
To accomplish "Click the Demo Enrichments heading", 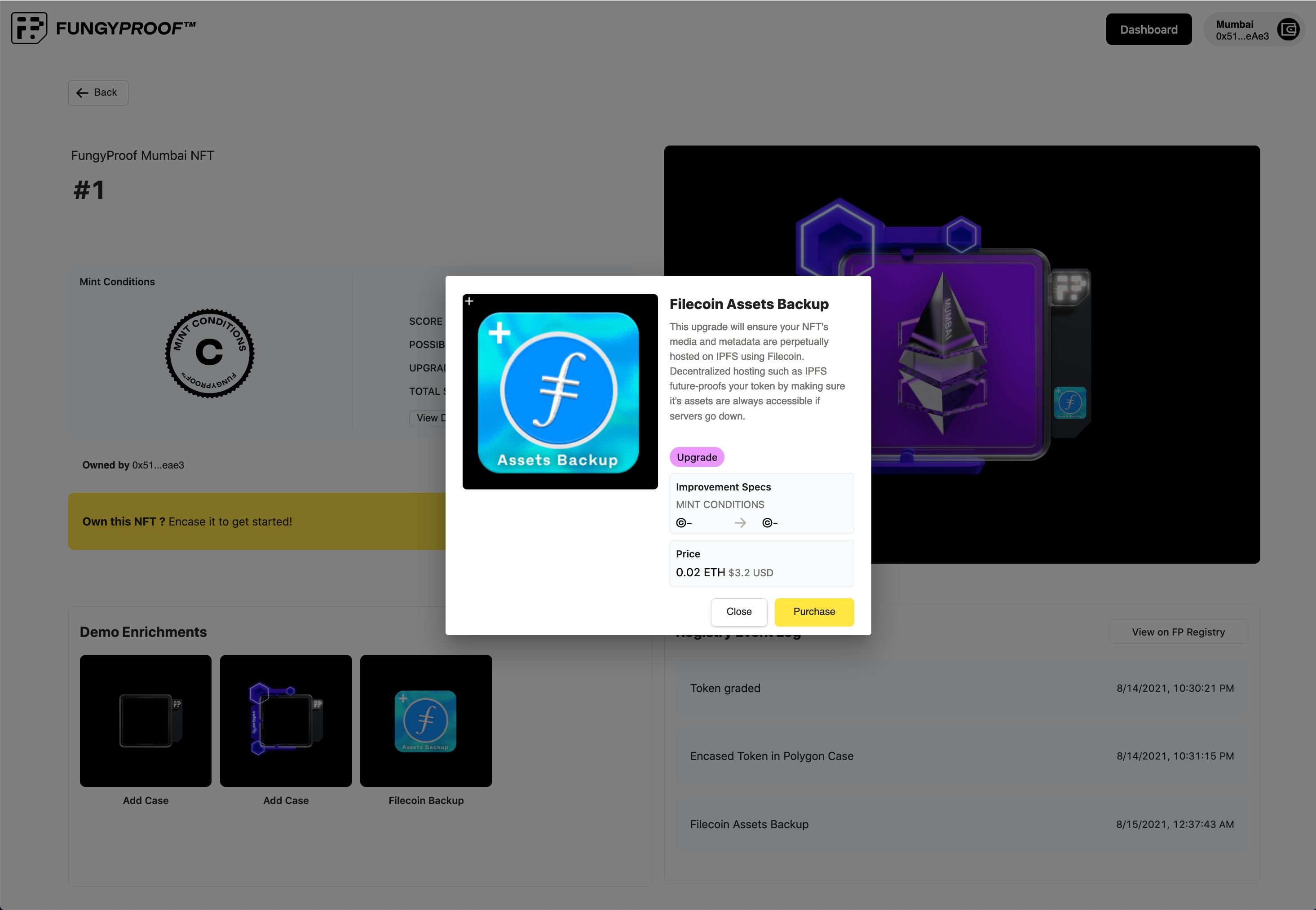I will 143,632.
